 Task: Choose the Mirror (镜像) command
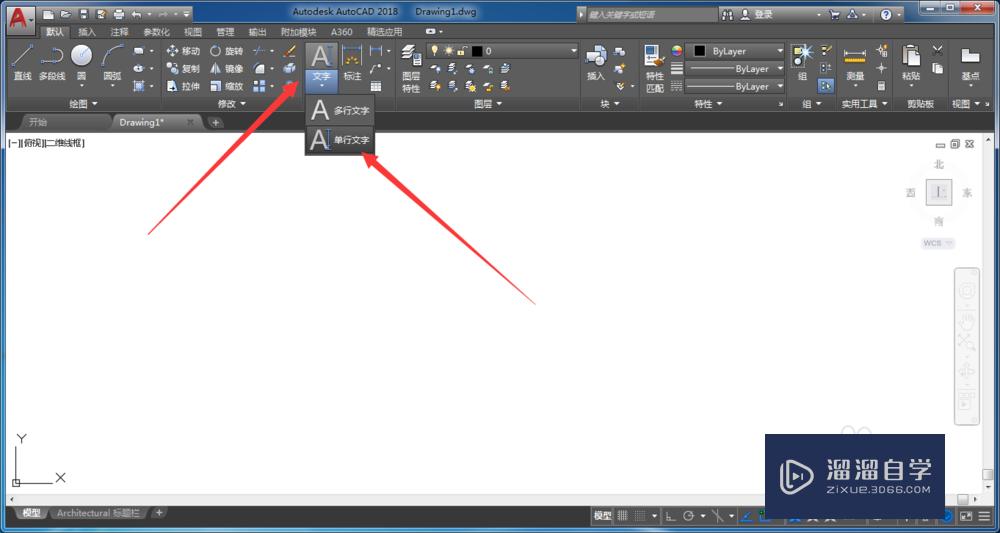[x=226, y=68]
